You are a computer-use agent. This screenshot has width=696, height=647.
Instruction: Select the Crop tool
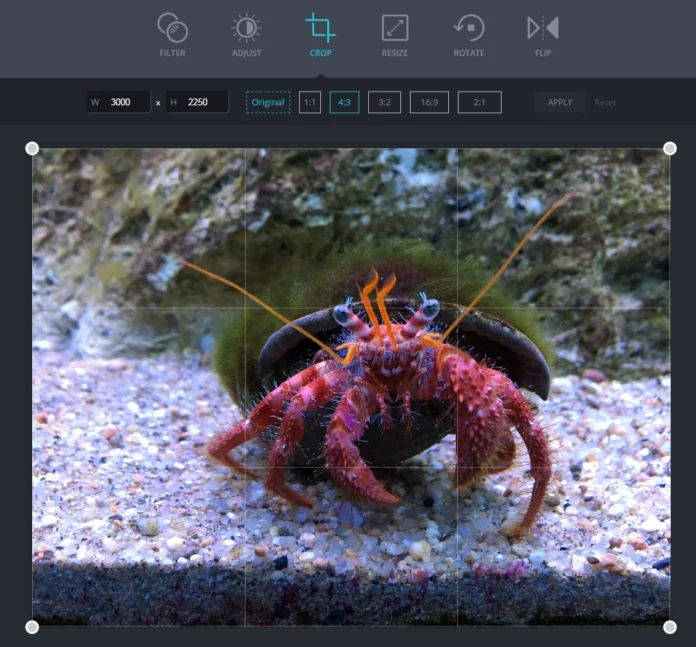(x=320, y=35)
